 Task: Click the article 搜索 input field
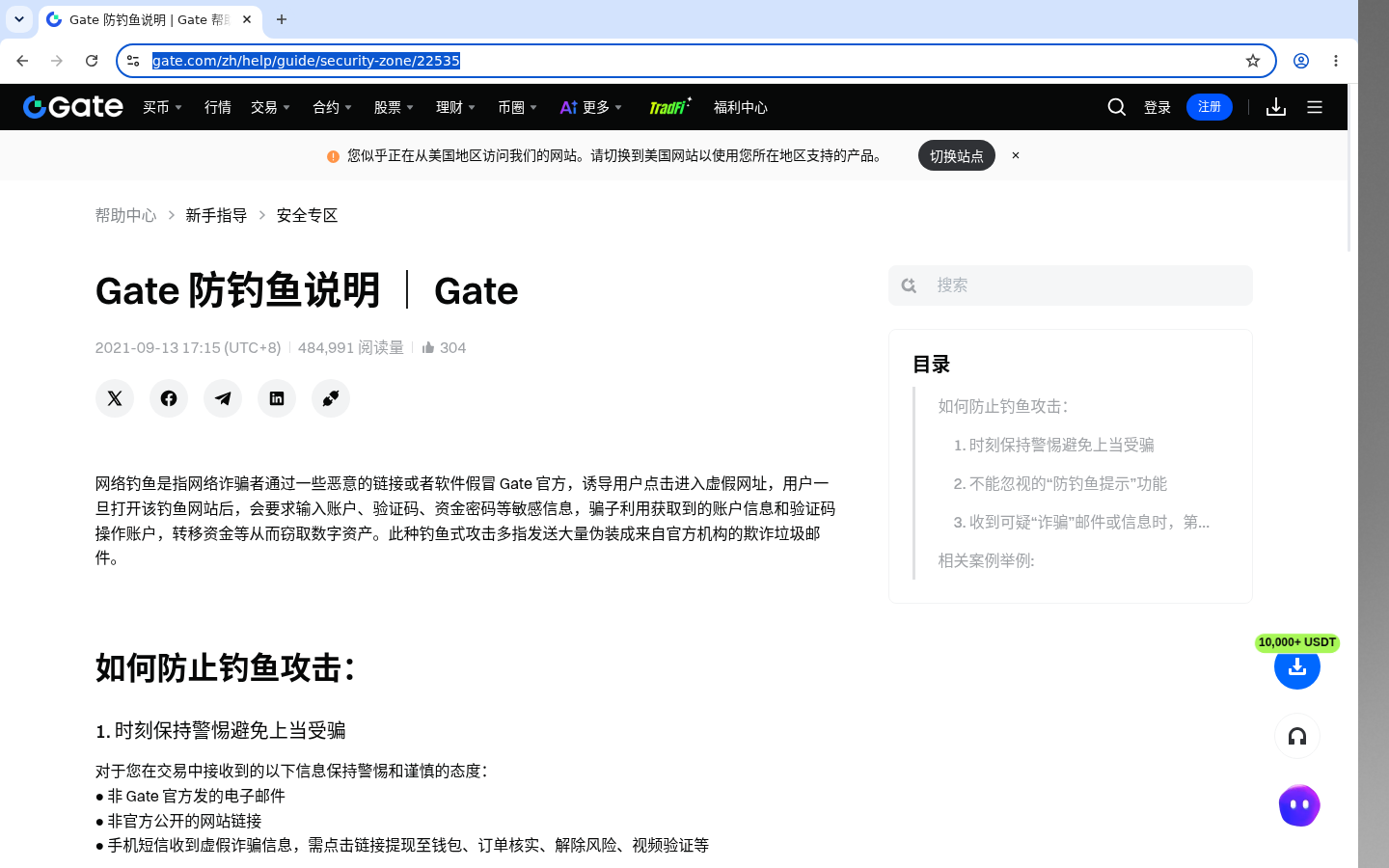click(1071, 285)
